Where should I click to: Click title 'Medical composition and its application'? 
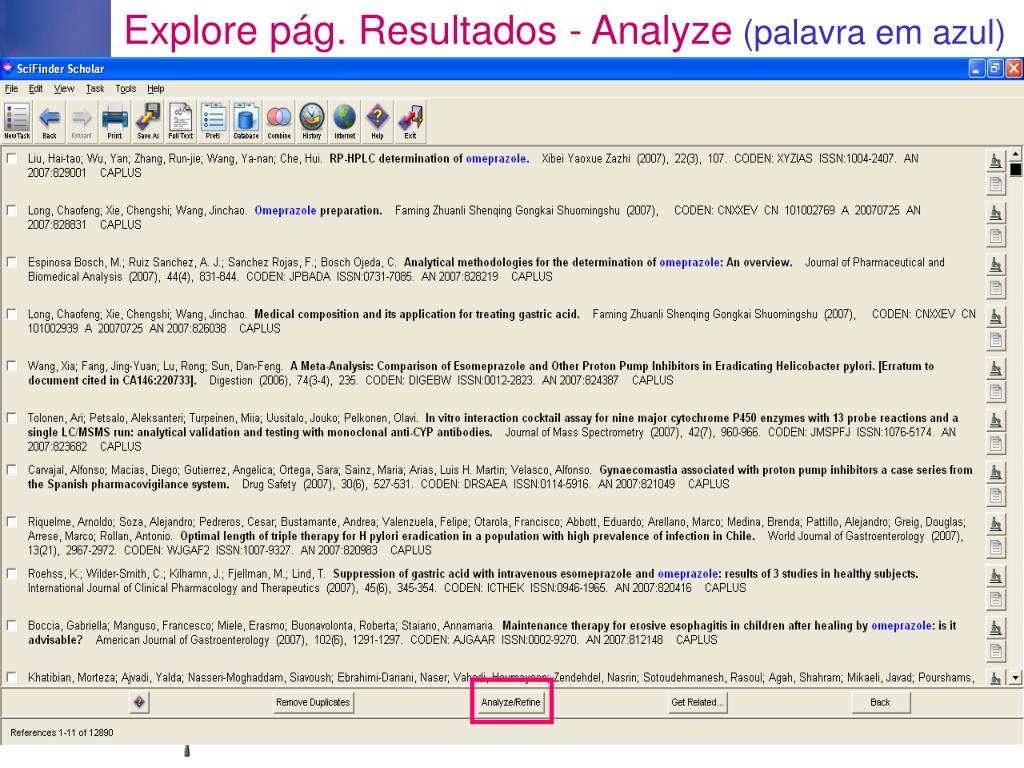click(417, 314)
